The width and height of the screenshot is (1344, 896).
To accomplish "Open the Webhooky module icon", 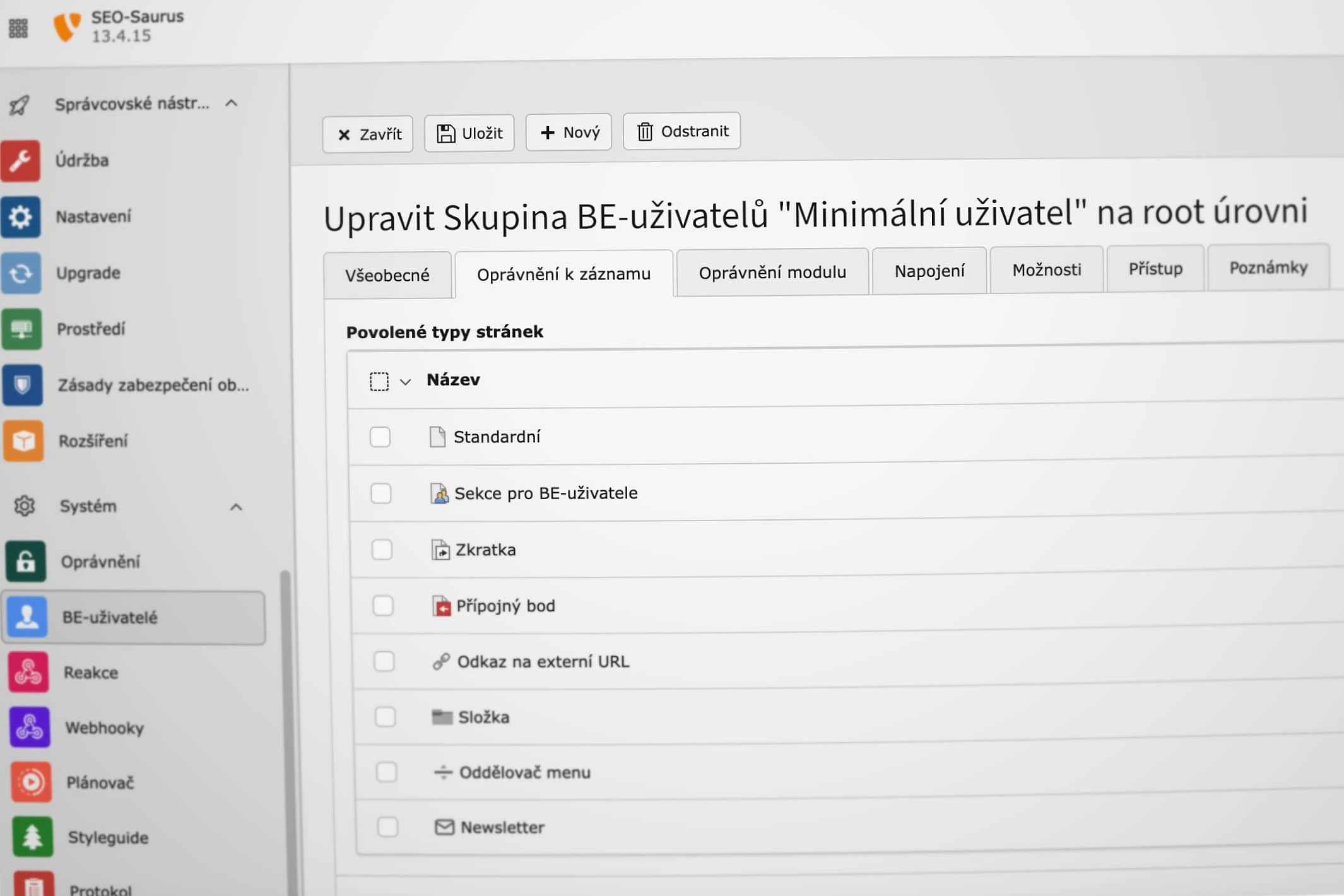I will point(30,728).
